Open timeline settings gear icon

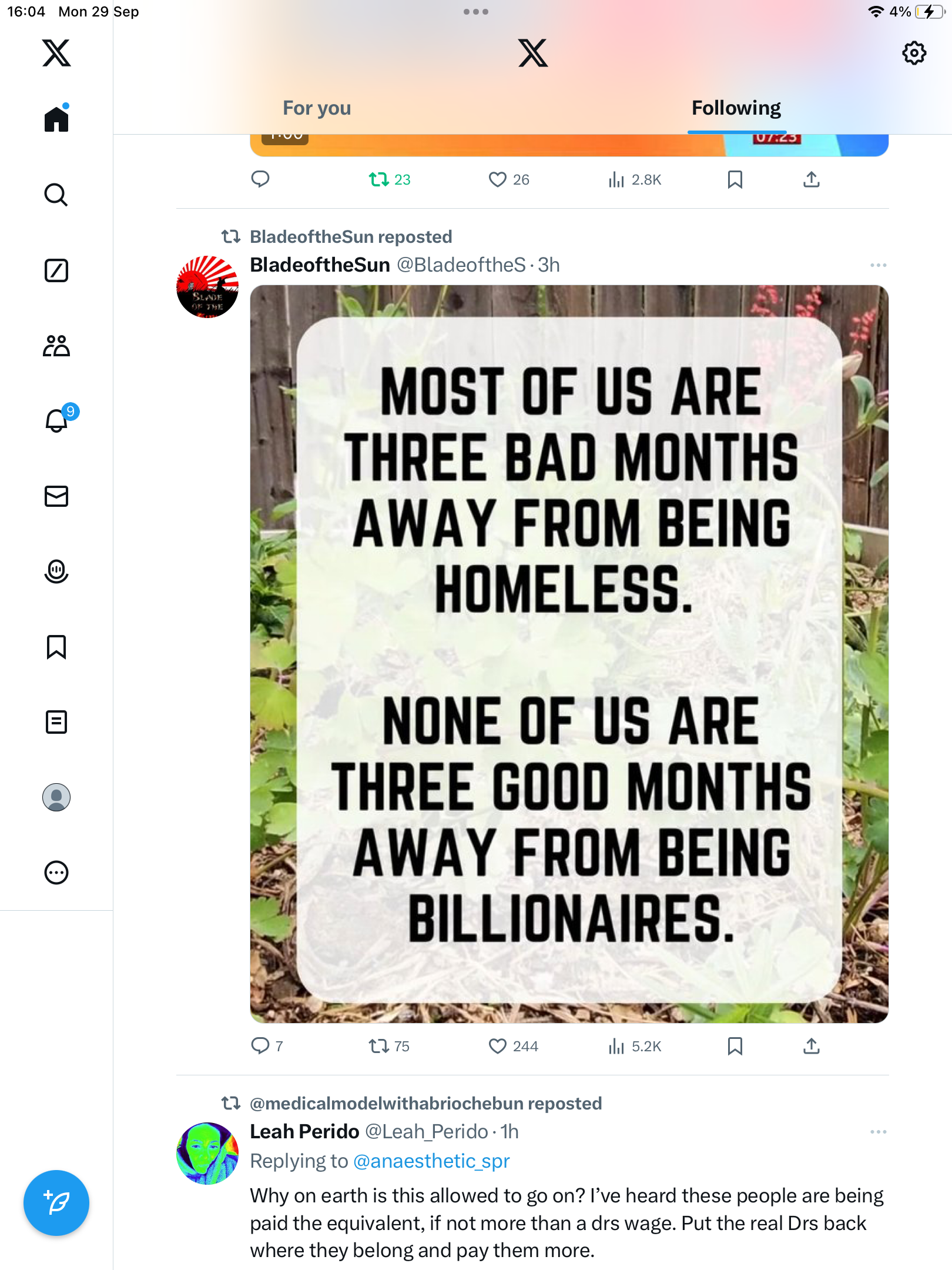point(914,53)
